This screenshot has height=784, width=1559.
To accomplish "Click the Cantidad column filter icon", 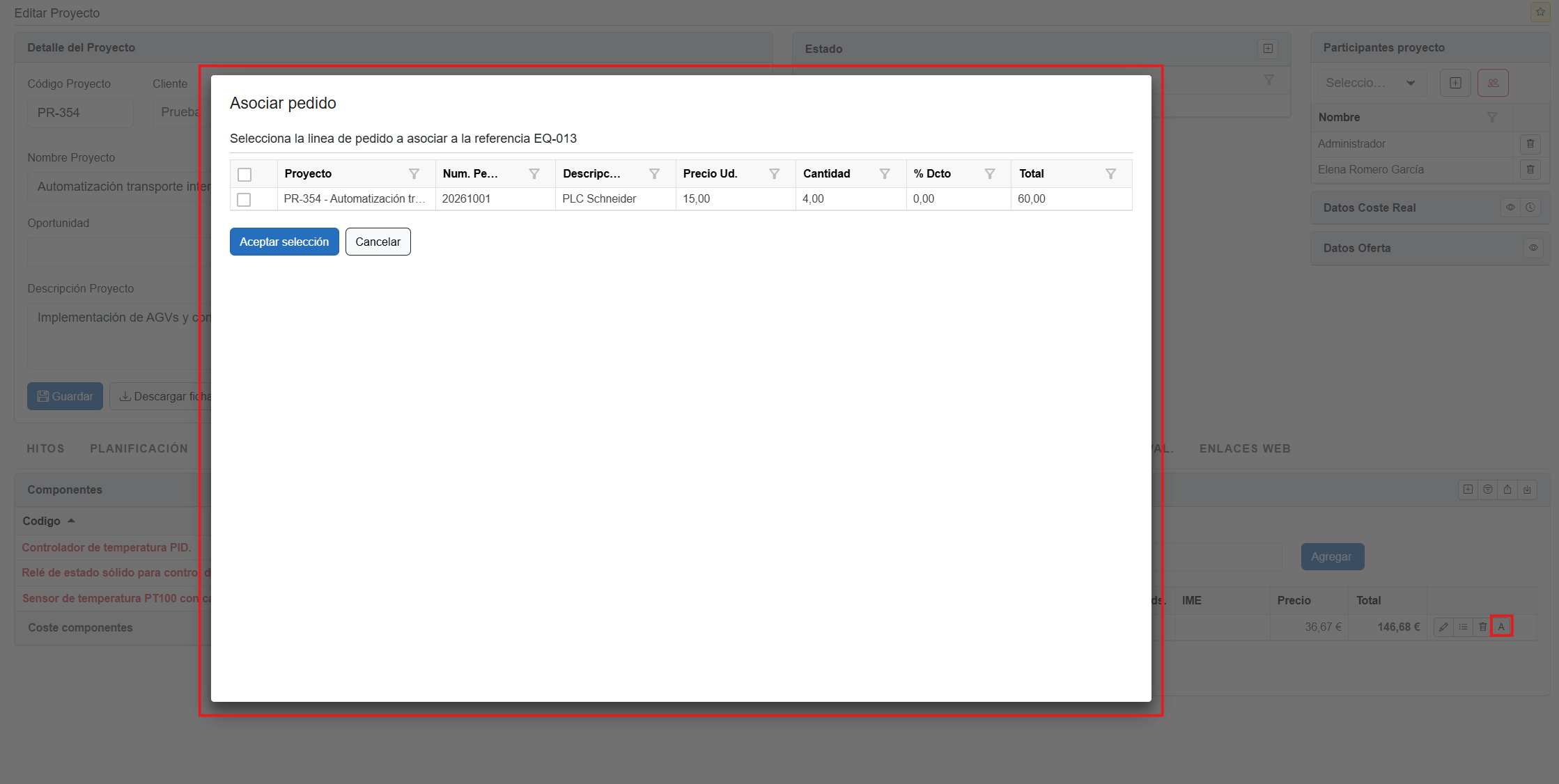I will point(884,174).
